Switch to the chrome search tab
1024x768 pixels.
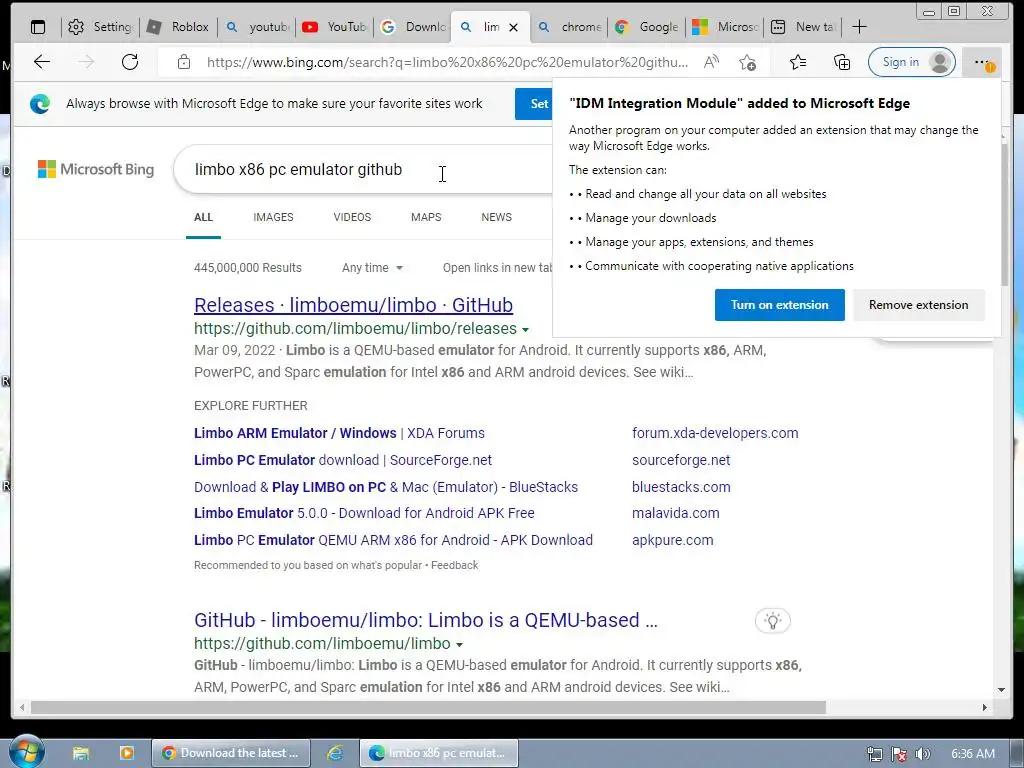click(569, 27)
